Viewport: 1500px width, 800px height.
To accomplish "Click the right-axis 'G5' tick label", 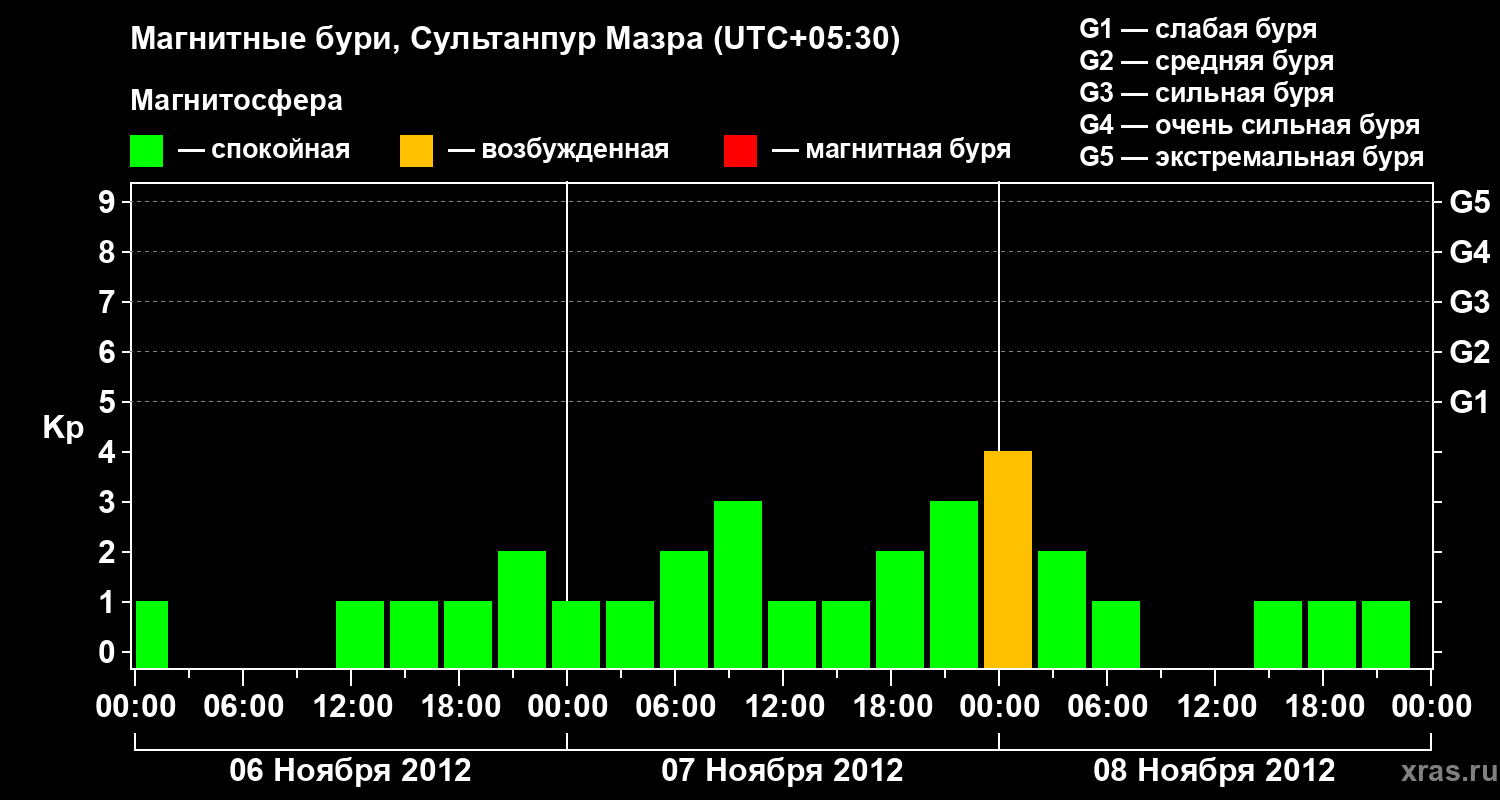I will (1469, 202).
